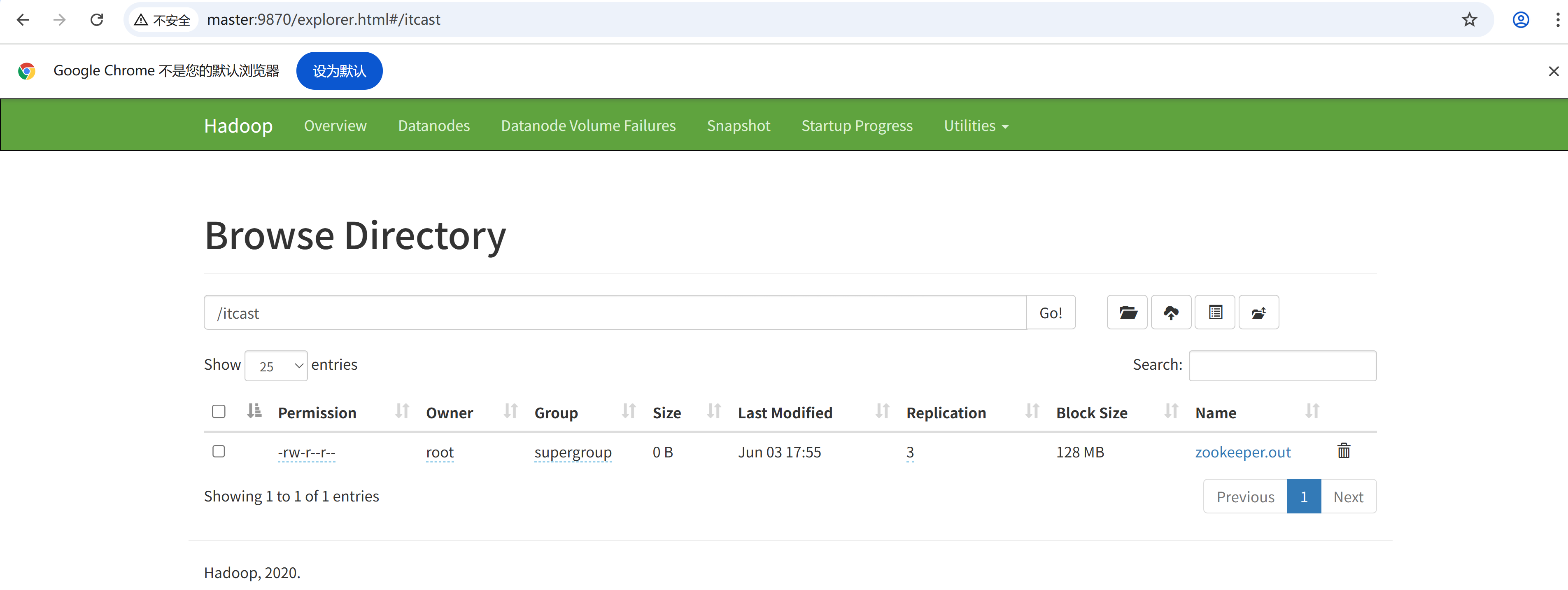Reload the page
Screen dimensions: 1568x590
[x=97, y=20]
